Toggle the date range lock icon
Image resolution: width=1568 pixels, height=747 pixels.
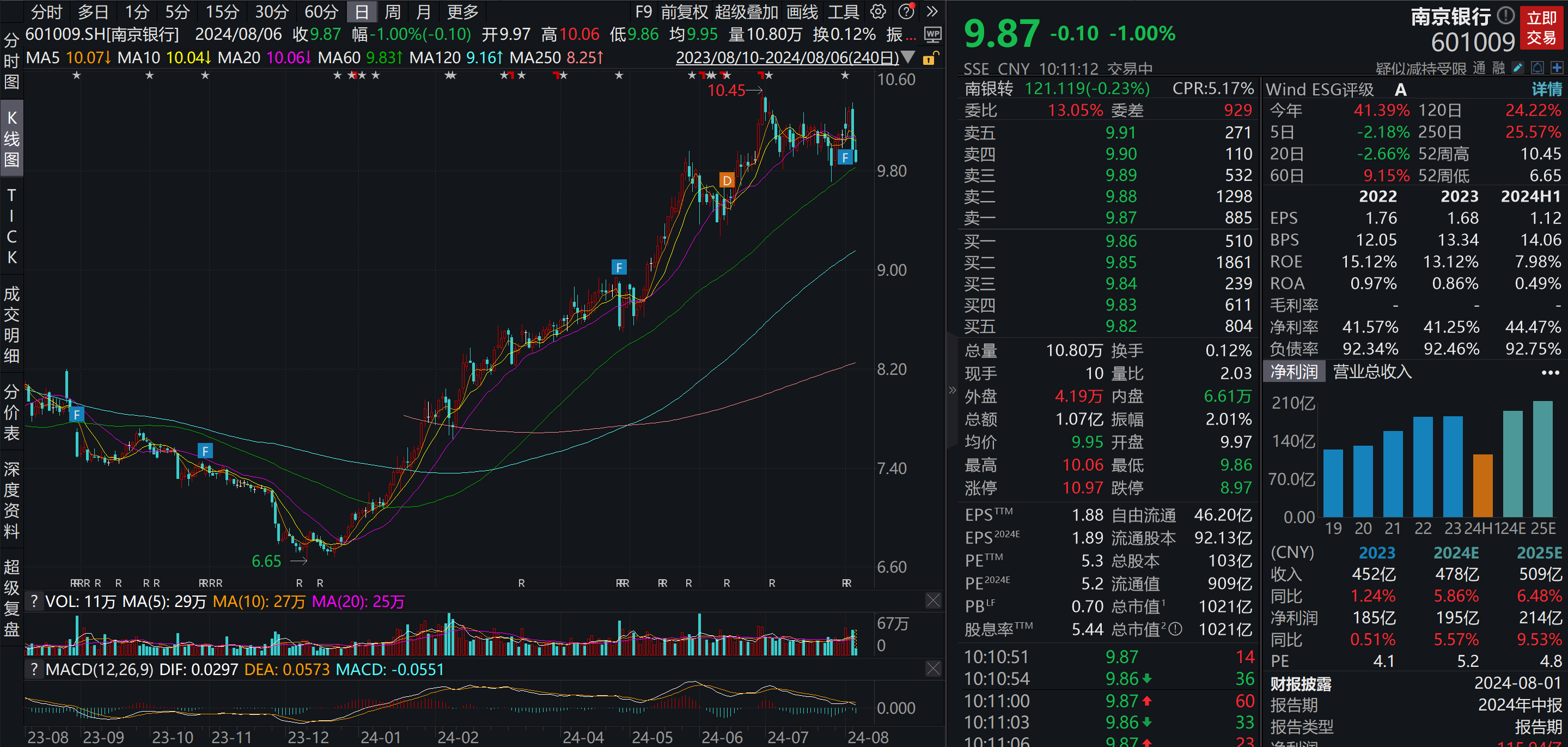point(930,58)
